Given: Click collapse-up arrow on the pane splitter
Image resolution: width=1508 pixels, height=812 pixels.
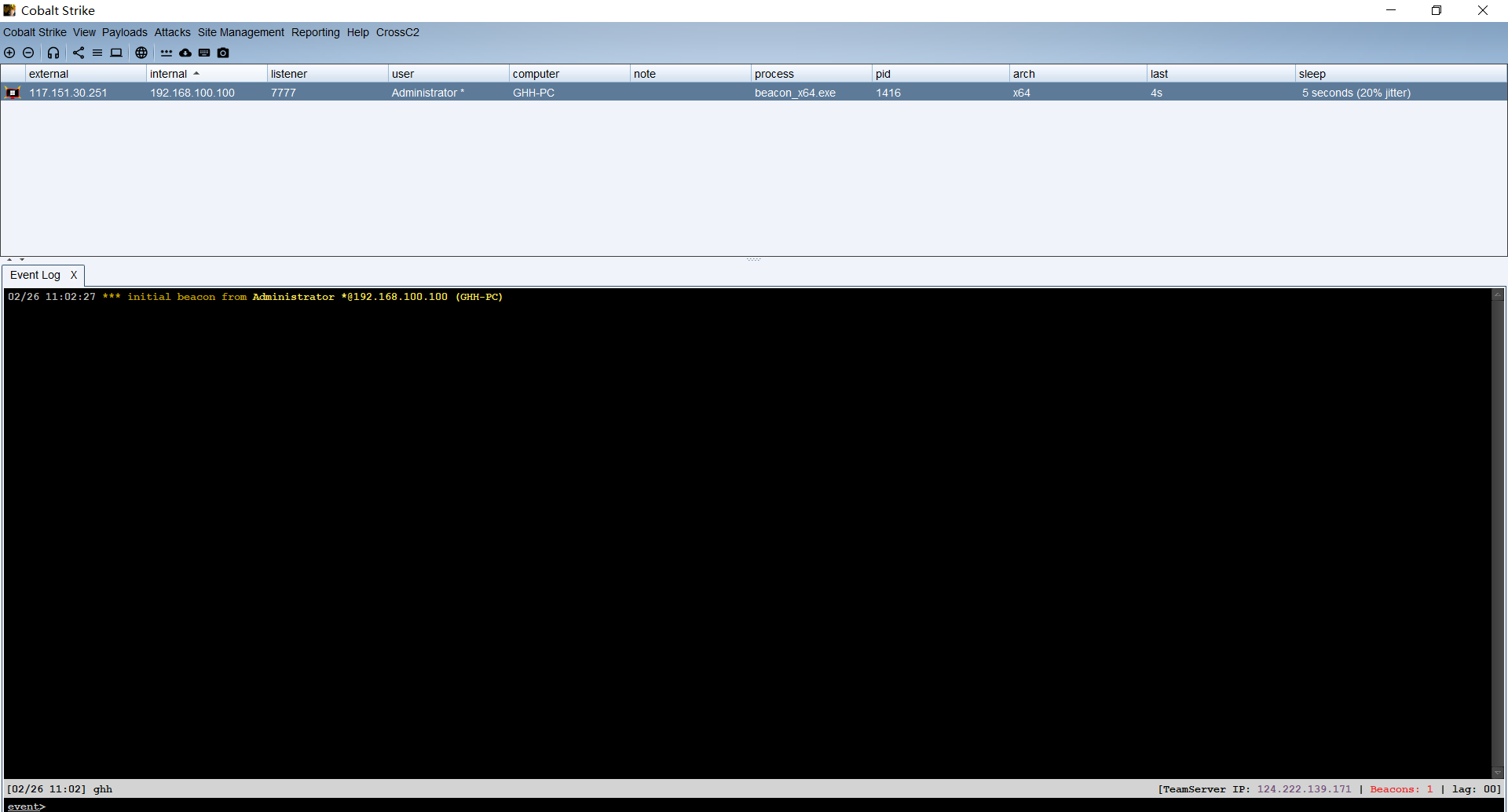Looking at the screenshot, I should point(9,259).
